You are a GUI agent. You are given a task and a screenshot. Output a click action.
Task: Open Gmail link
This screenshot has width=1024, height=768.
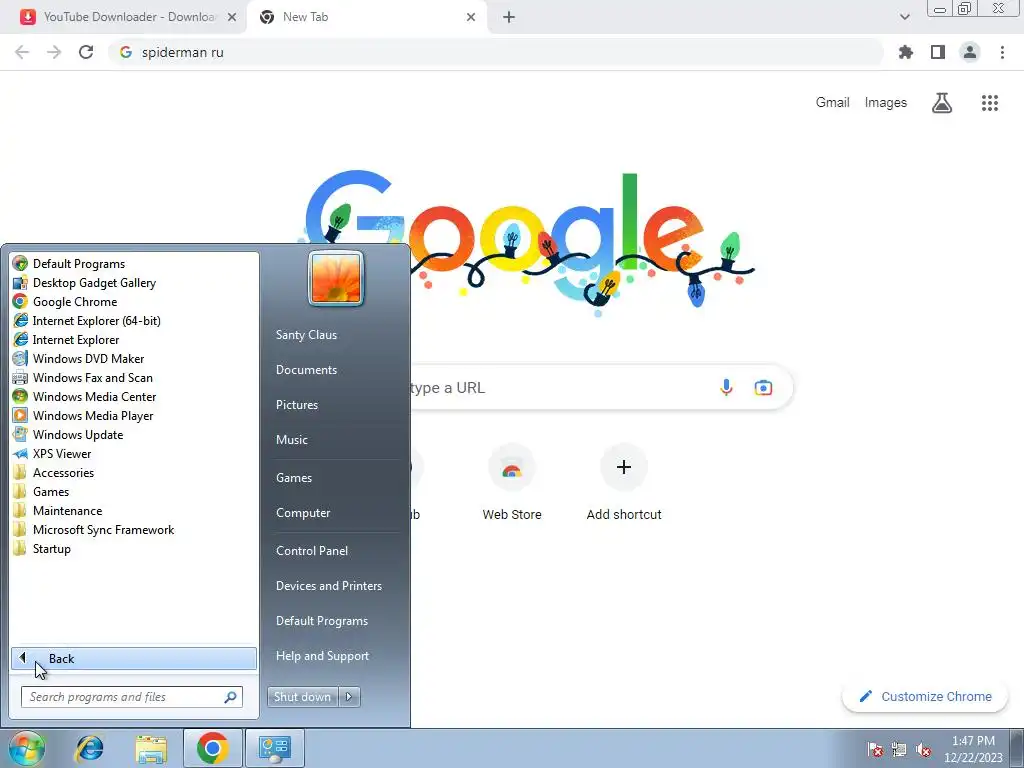(x=832, y=103)
